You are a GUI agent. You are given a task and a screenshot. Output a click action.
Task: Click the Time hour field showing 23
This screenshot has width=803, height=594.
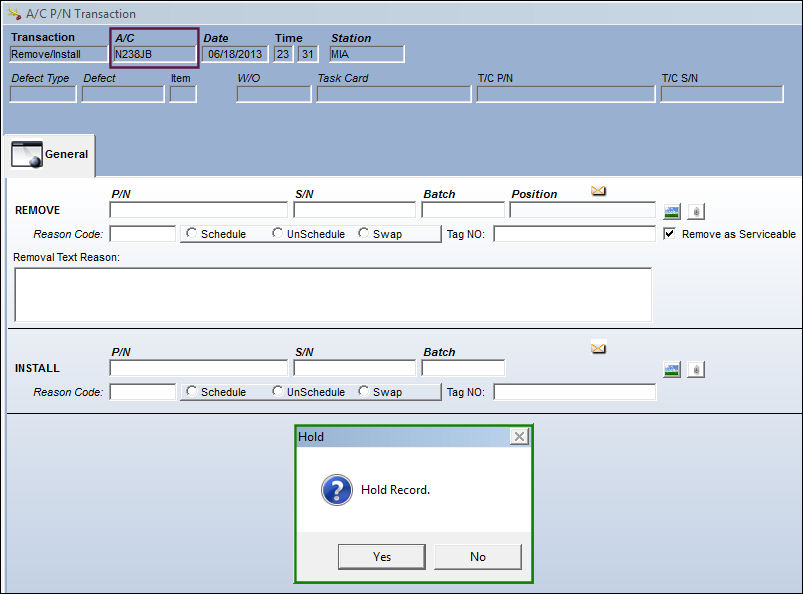(x=283, y=54)
